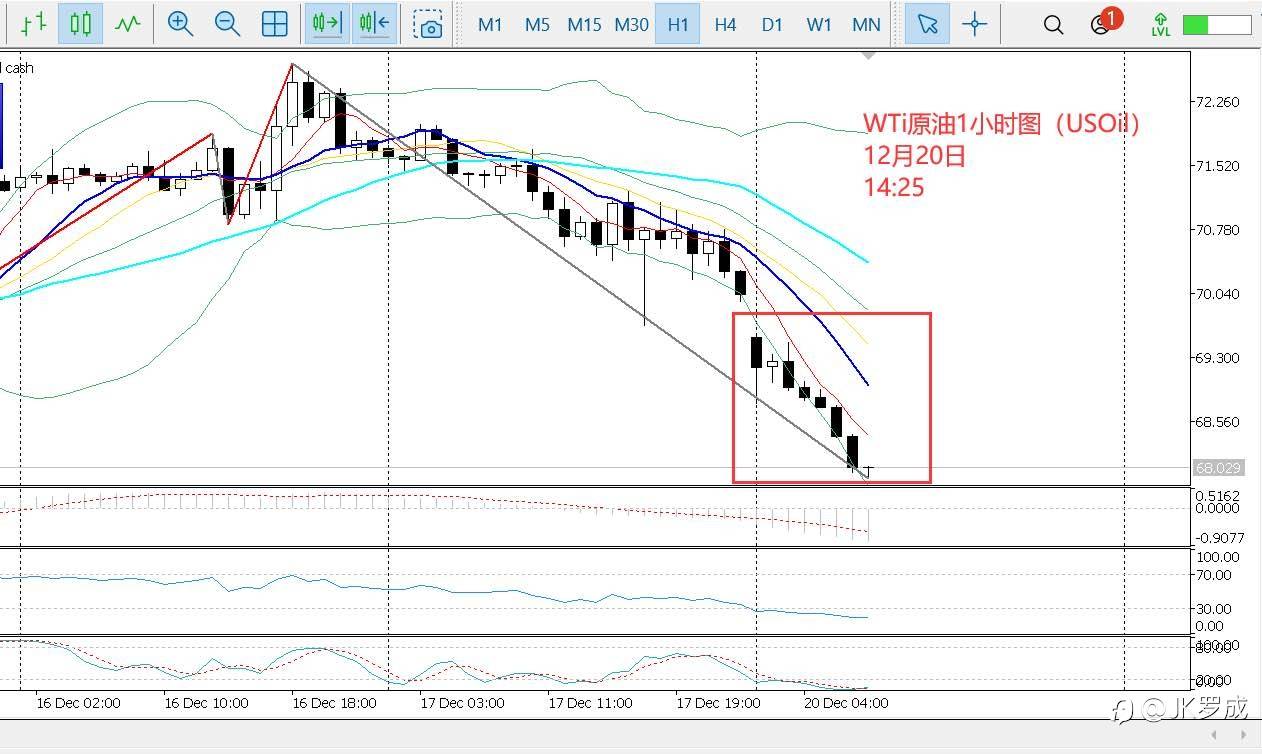The image size is (1262, 754).
Task: Select the W1 weekly timeframe
Action: coord(819,24)
